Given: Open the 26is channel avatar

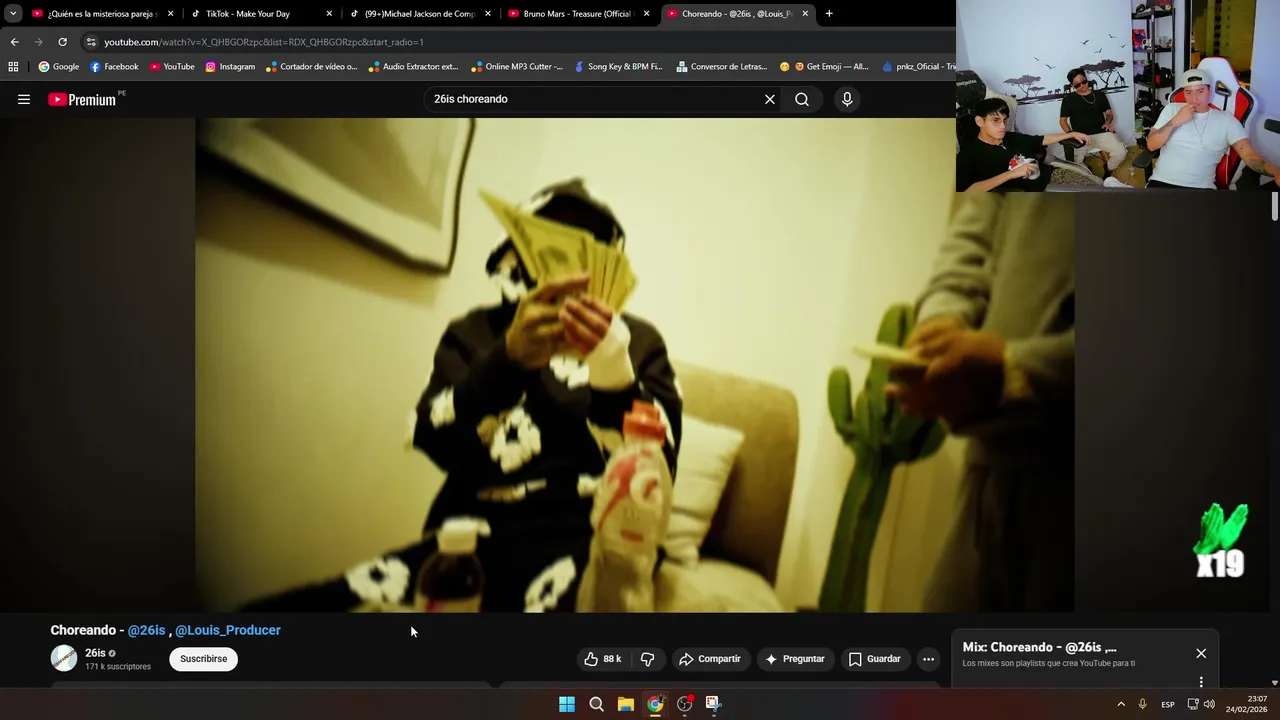Looking at the screenshot, I should click(x=64, y=658).
